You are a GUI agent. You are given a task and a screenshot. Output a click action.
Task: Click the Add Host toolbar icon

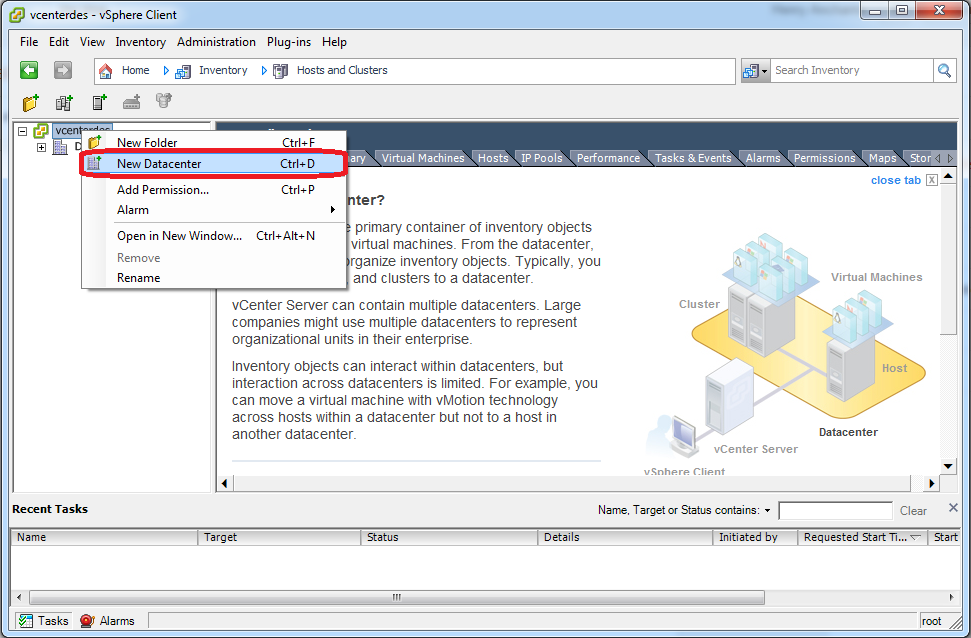[131, 101]
